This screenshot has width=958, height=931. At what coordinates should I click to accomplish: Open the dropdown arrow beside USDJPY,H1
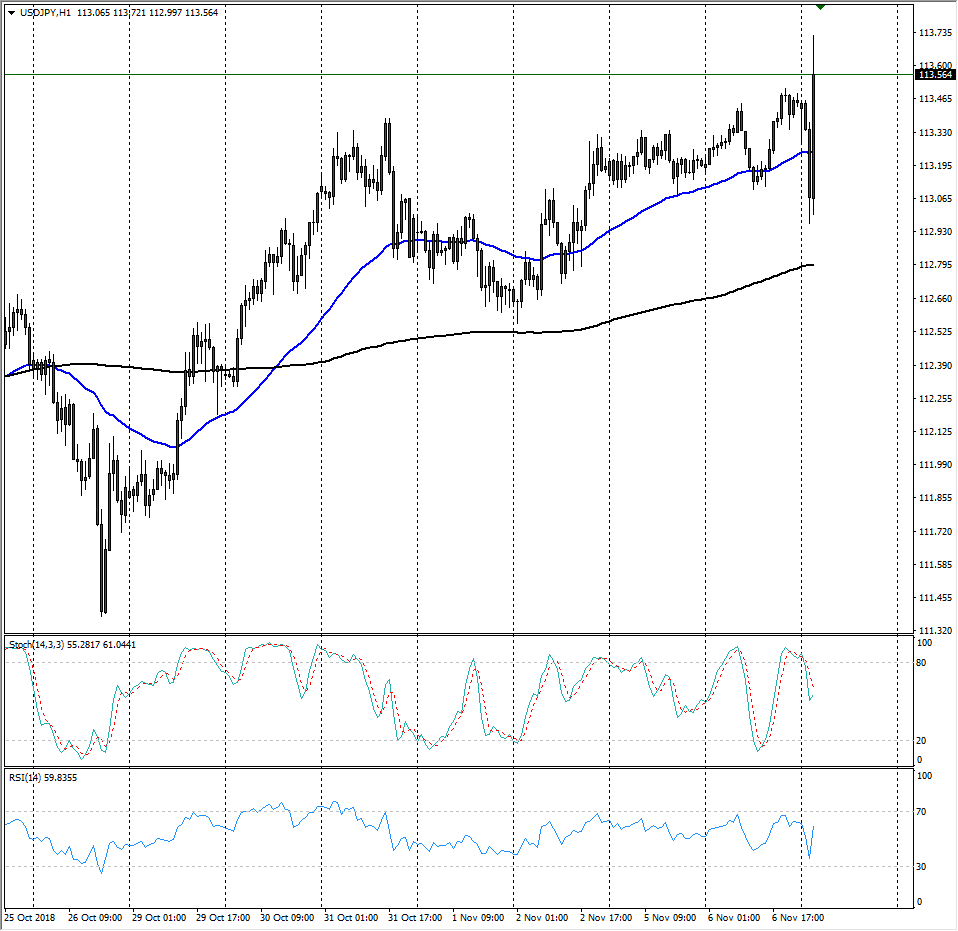point(11,13)
